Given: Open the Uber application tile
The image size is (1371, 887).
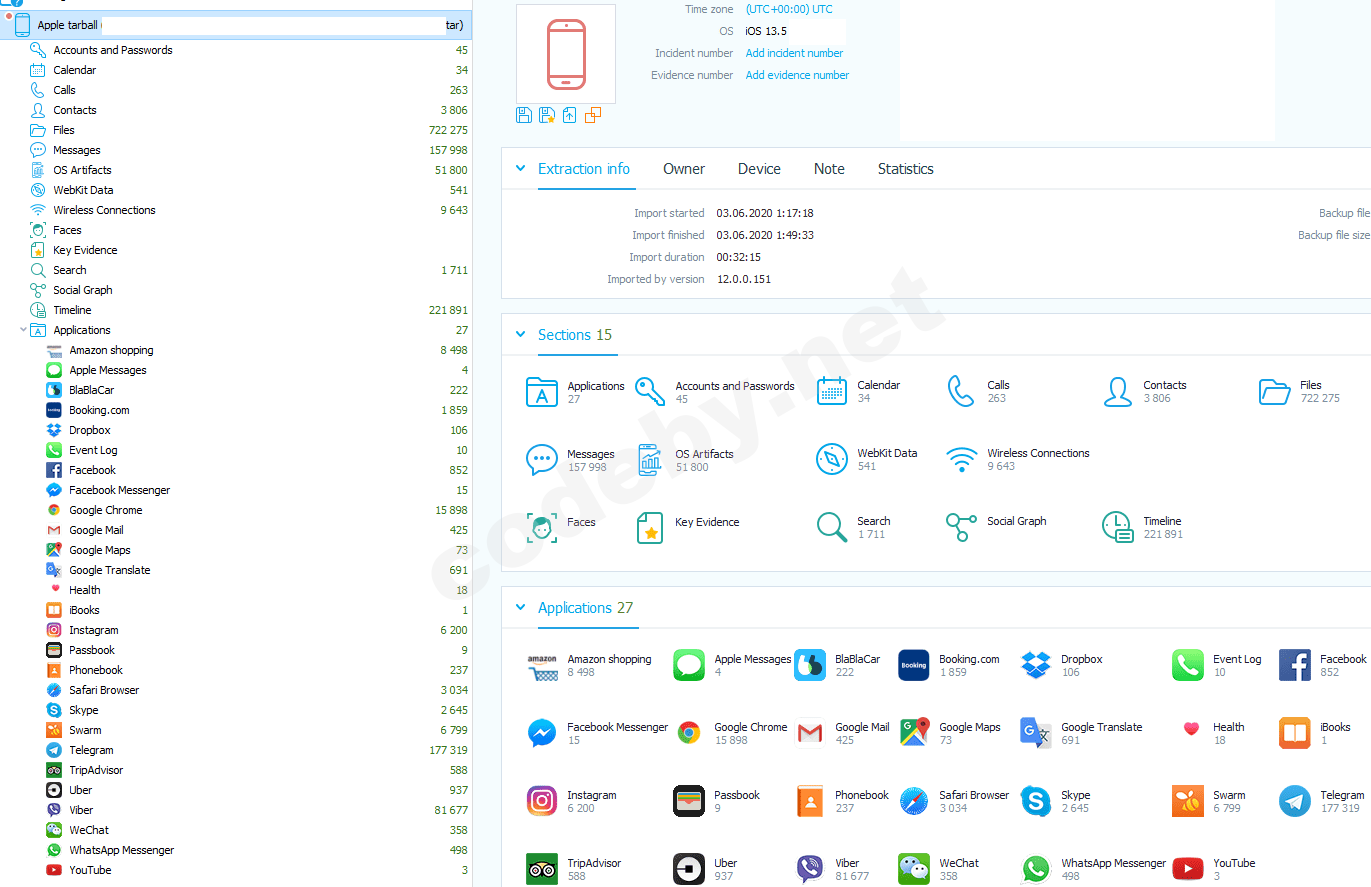Looking at the screenshot, I should [x=706, y=869].
